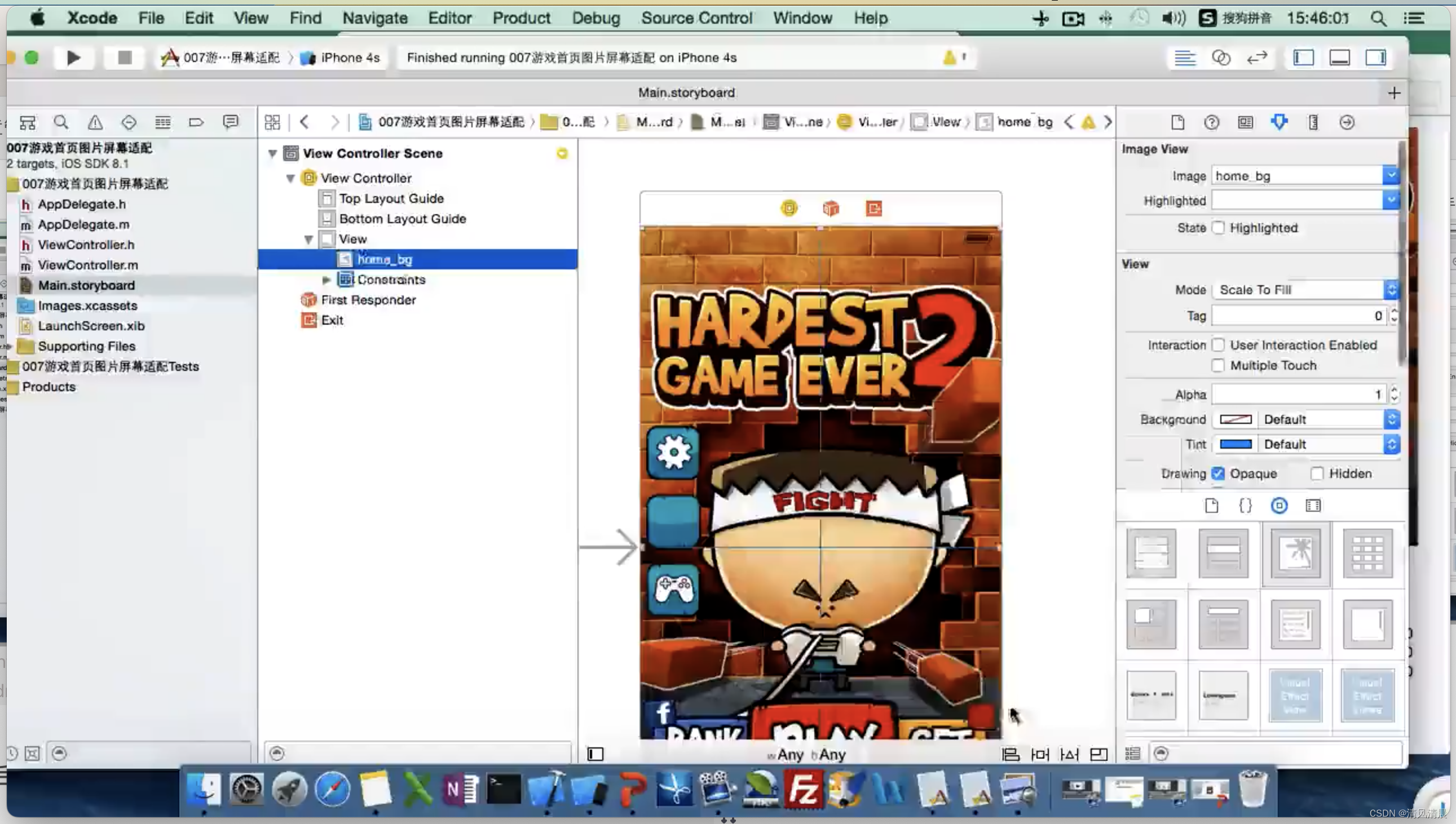Open the Tint Default dropdown
This screenshot has width=1456, height=824.
tap(1330, 444)
